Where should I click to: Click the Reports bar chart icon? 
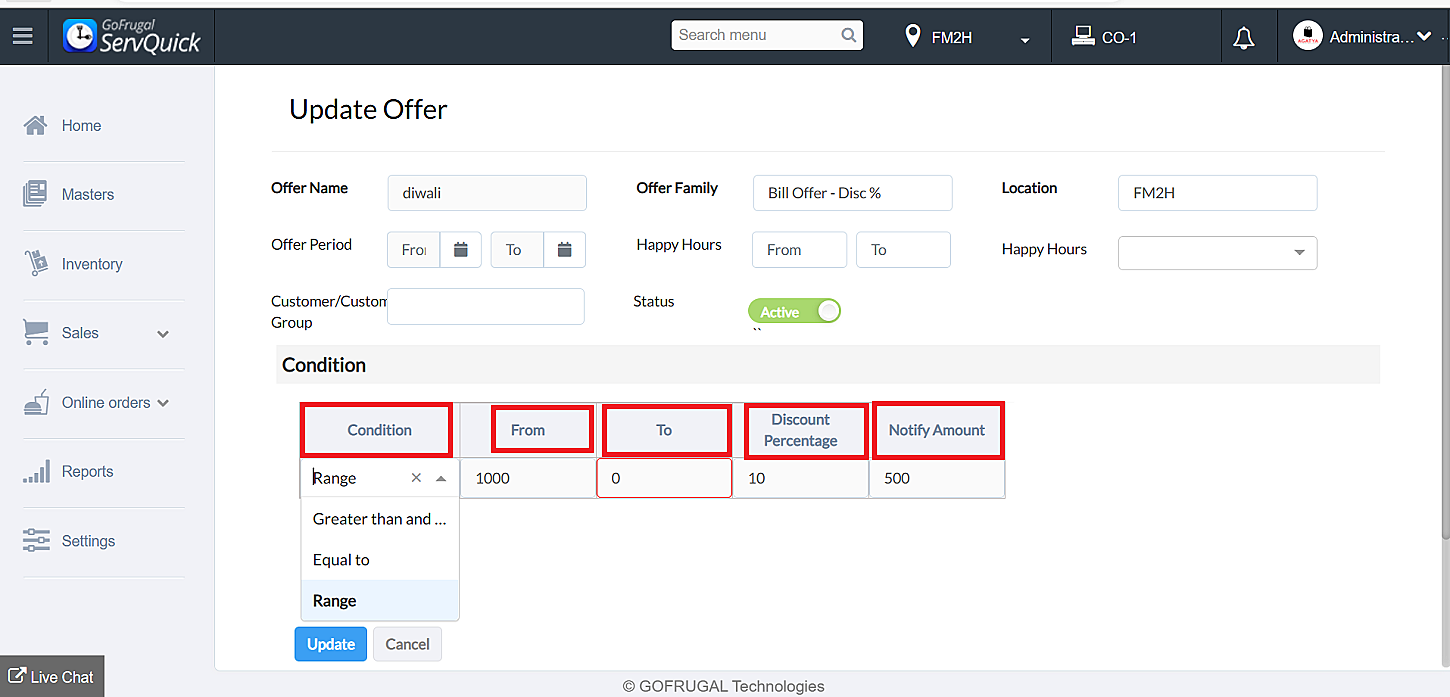click(x=35, y=471)
